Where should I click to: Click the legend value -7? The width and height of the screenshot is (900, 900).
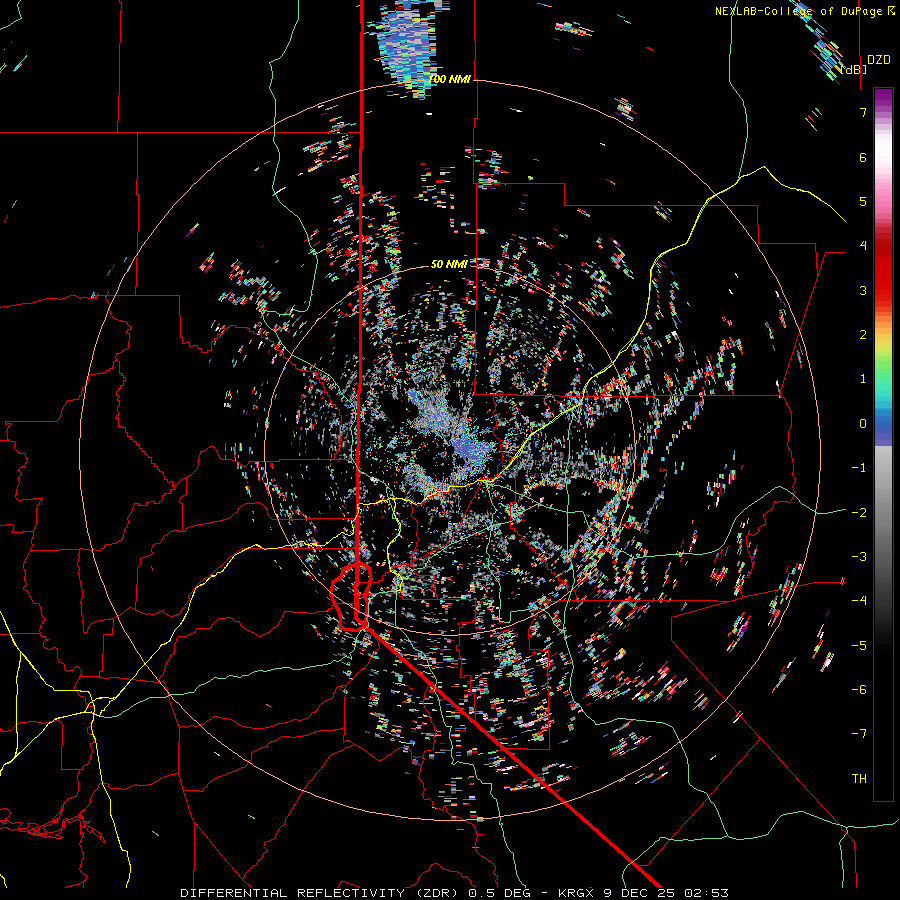point(859,734)
